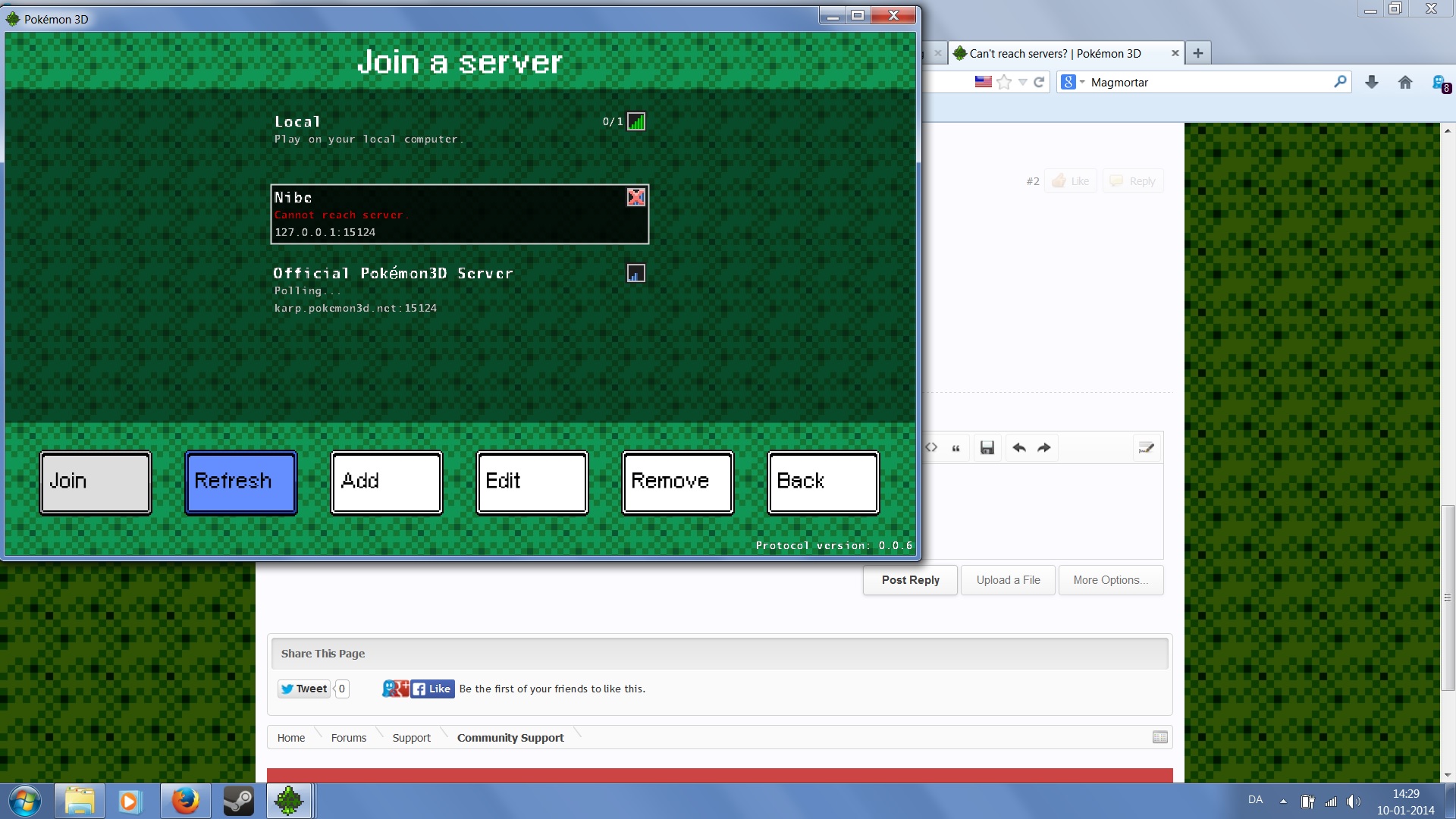The image size is (1456, 819).
Task: Go to Forums in the breadcrumb
Action: point(349,738)
